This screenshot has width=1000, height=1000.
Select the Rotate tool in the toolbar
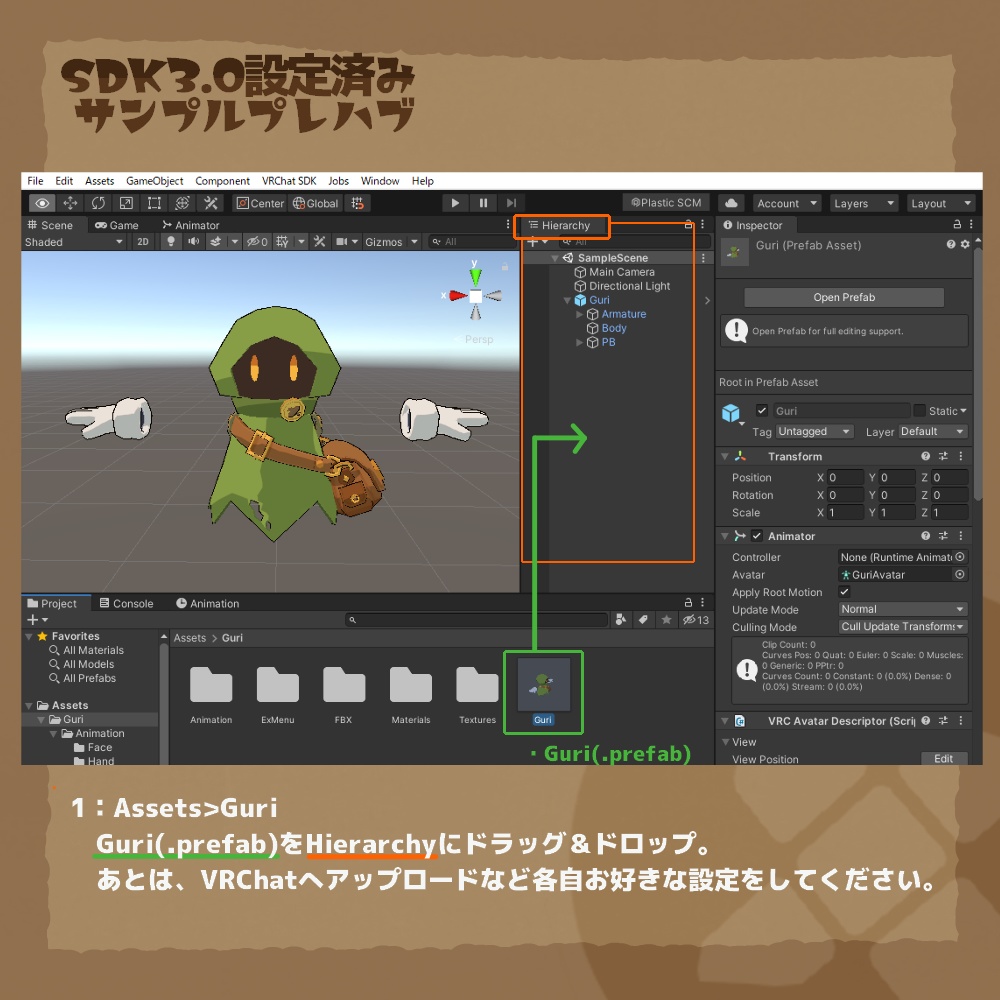97,203
